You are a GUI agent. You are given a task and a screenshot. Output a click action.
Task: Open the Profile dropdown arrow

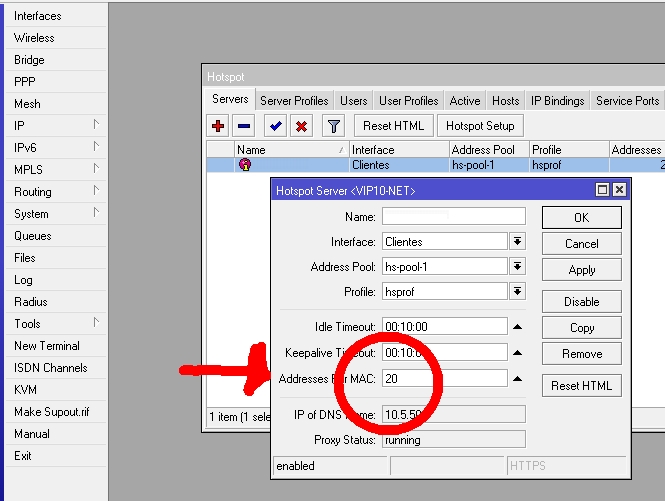[x=517, y=291]
